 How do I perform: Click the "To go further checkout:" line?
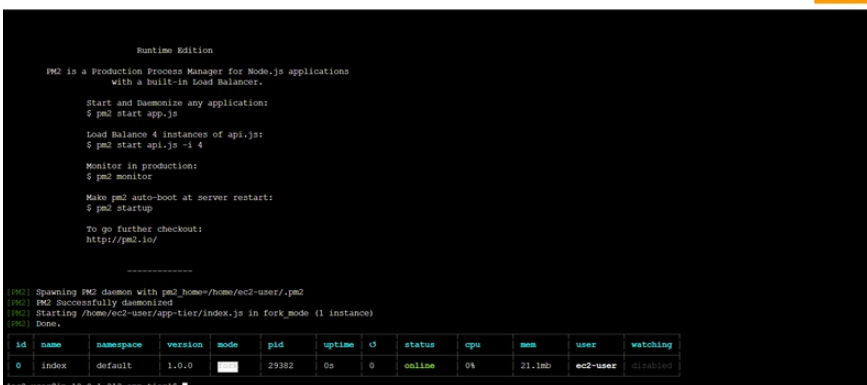click(144, 230)
